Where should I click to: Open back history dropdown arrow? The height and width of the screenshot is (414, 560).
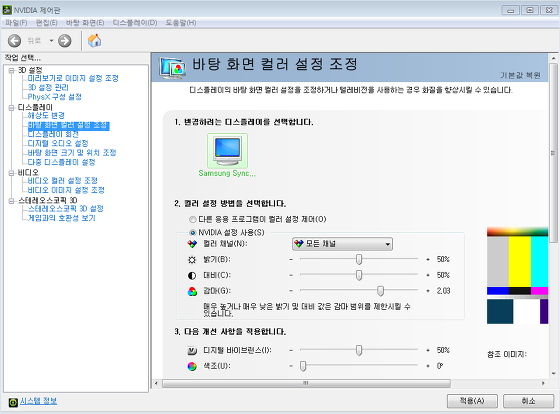[51, 41]
